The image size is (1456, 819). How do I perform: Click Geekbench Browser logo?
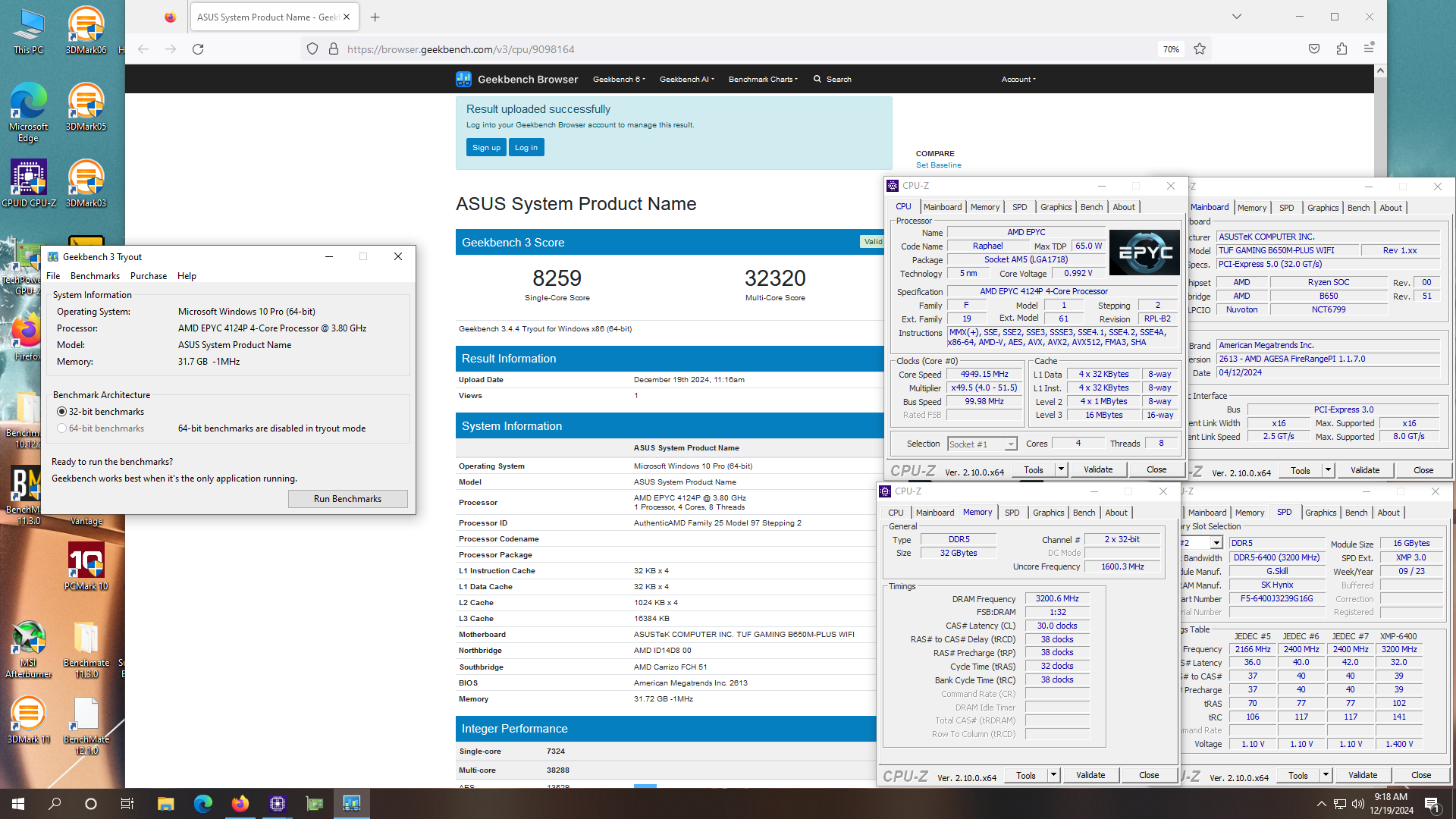point(516,79)
